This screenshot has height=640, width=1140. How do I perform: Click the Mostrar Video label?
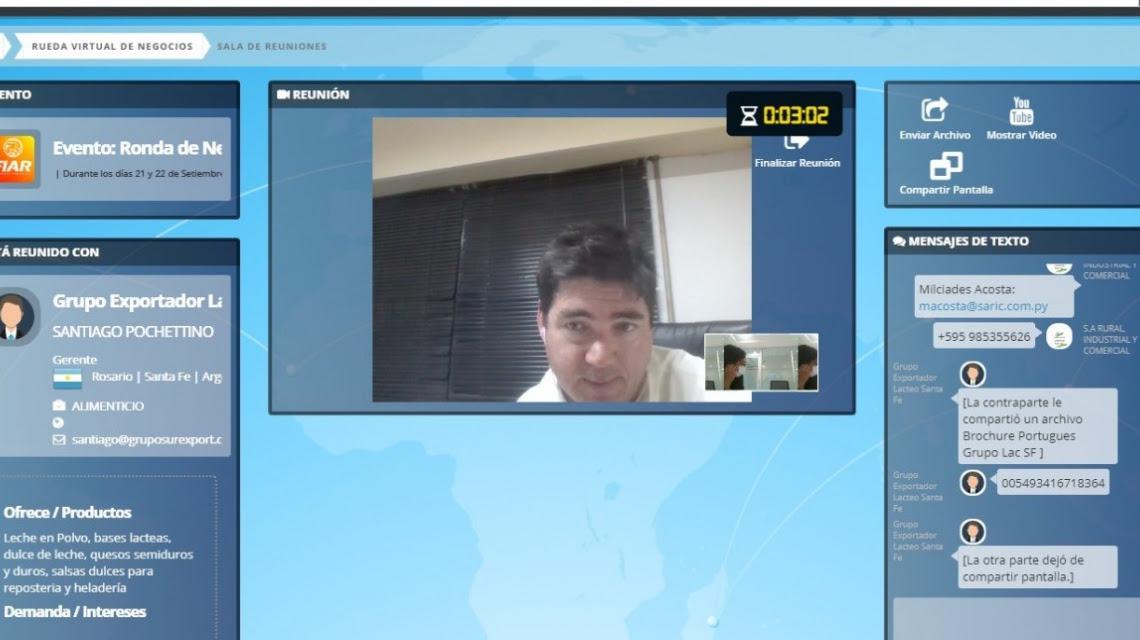[1021, 135]
